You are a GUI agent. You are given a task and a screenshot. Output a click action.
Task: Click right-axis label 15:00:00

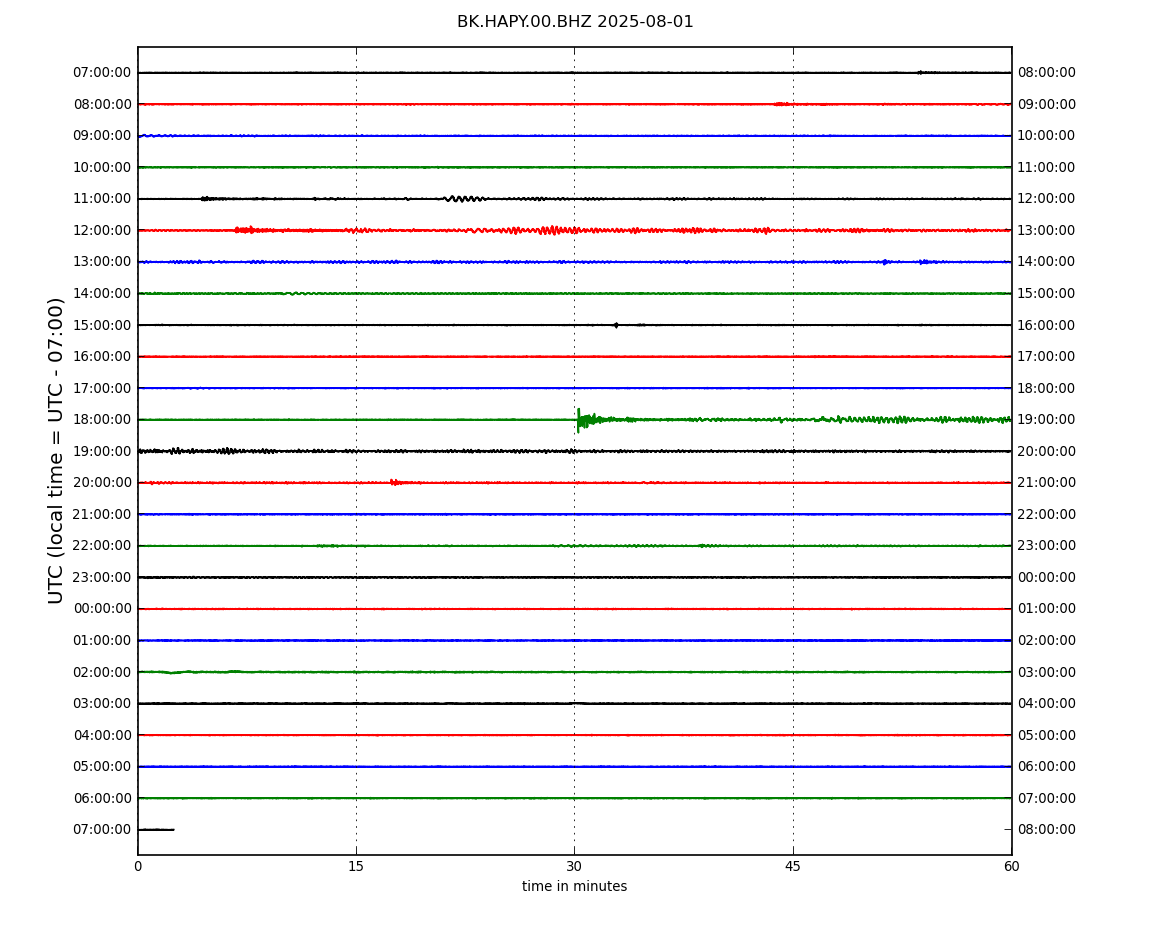click(x=1047, y=293)
